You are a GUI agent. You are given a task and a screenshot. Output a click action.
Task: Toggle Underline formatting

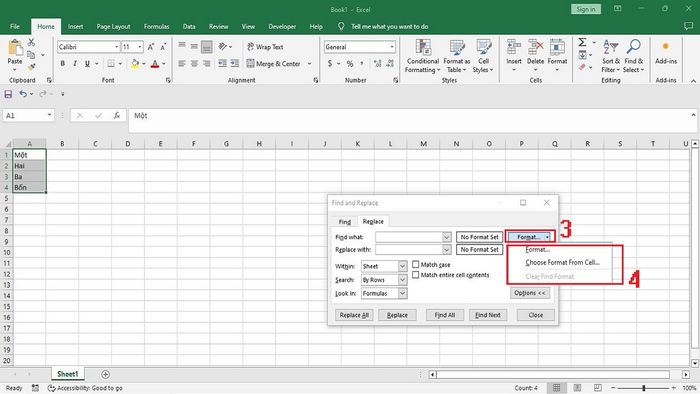(x=87, y=64)
